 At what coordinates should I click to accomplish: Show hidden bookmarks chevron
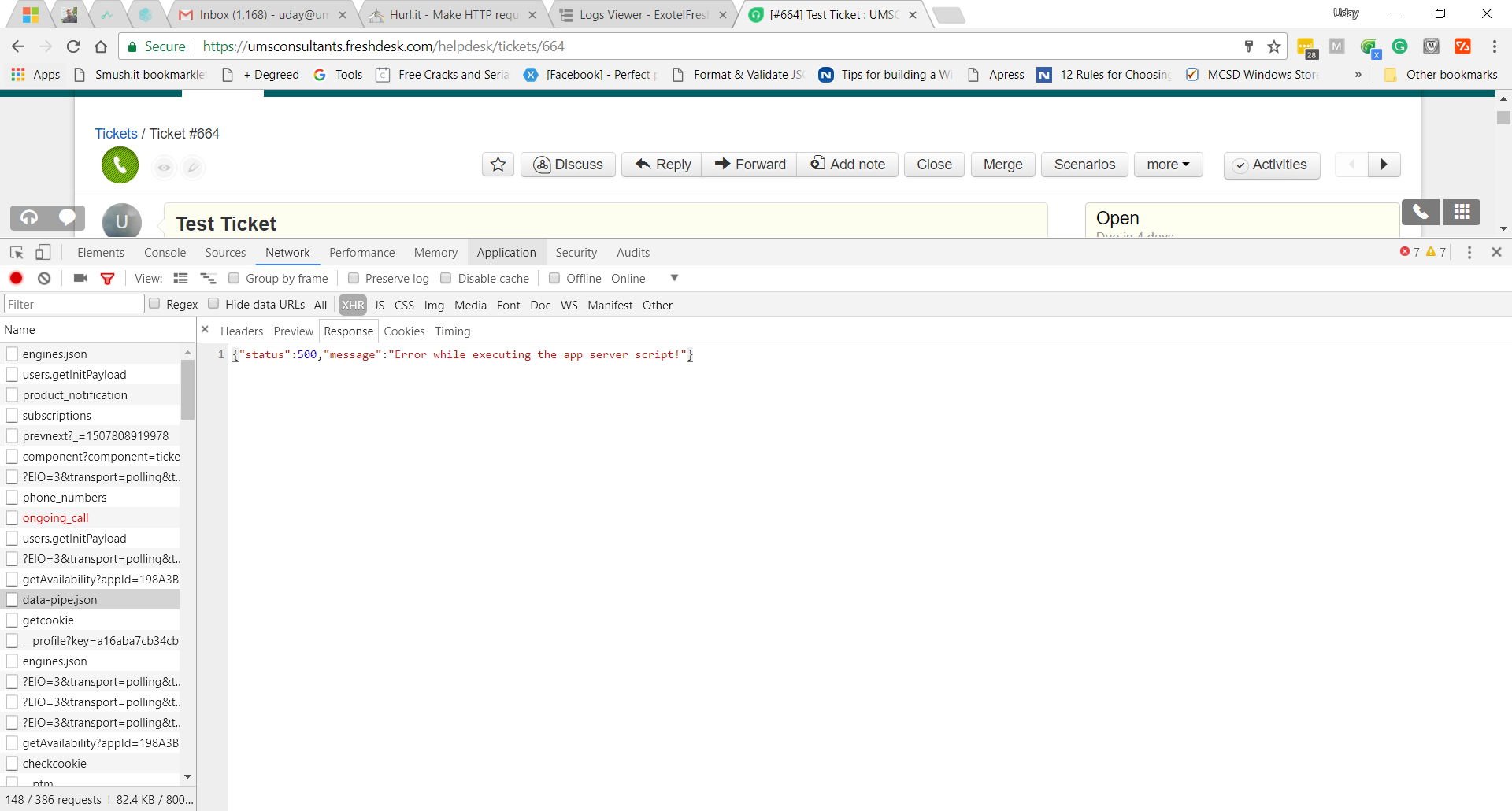pos(1358,74)
